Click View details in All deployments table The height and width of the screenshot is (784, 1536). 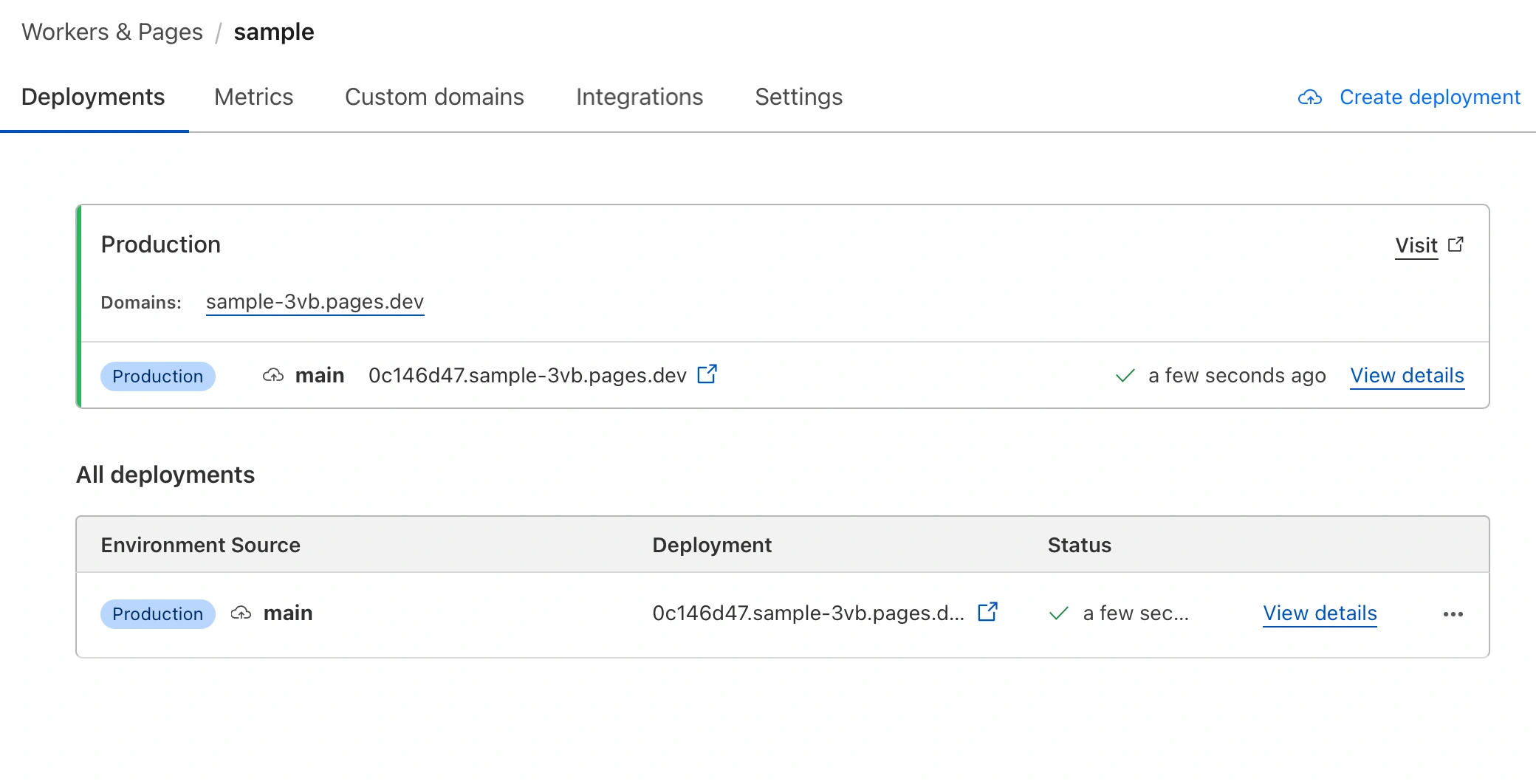(1320, 613)
